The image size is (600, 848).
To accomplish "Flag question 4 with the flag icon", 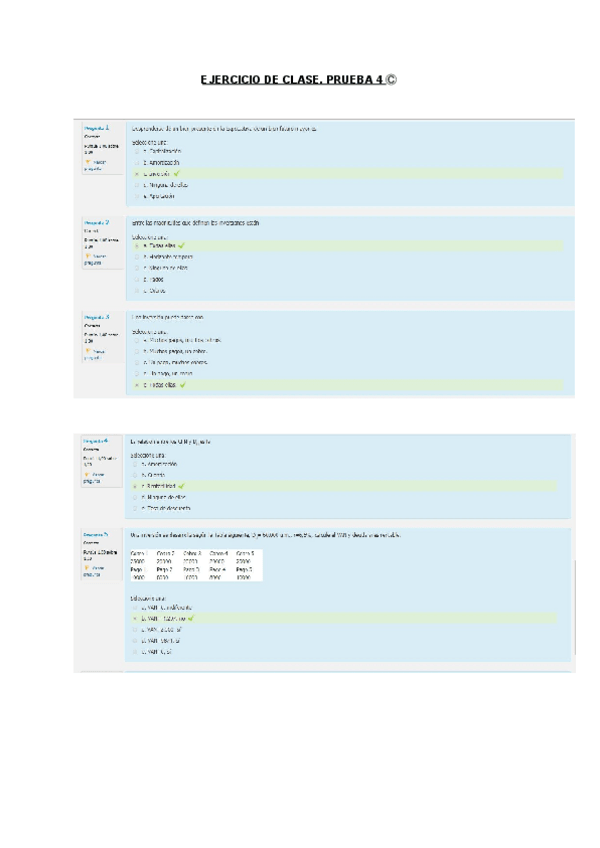I will click(87, 475).
